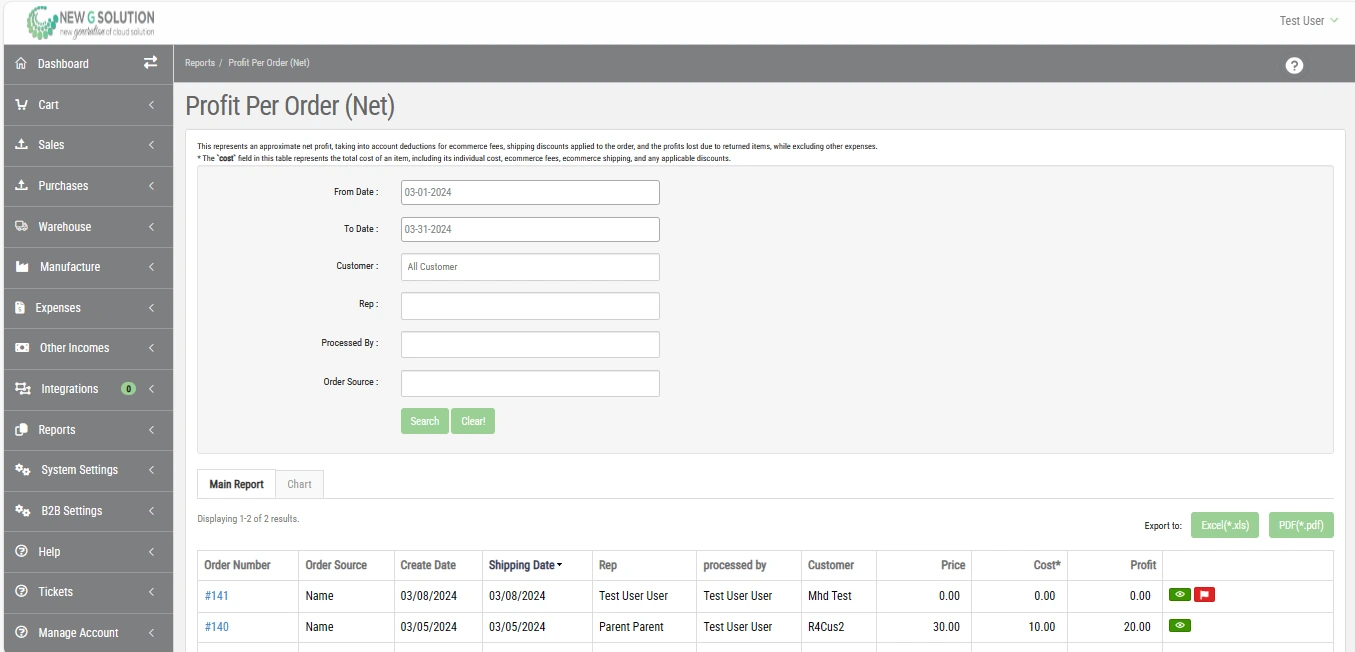View order #140 with the green eye icon
This screenshot has height=652, width=1355.
click(x=1180, y=627)
